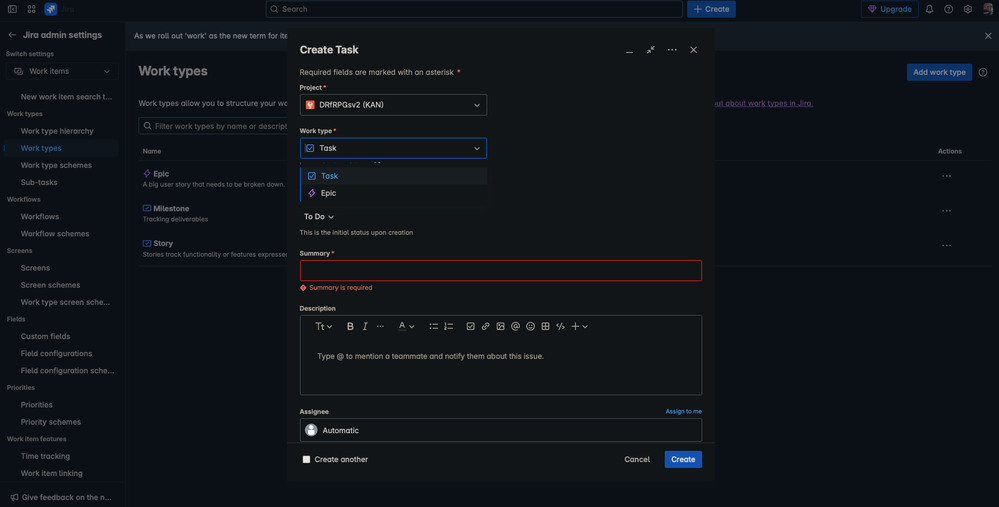Image resolution: width=999 pixels, height=507 pixels.
Task: Dismiss the announcement banner
Action: 988,36
